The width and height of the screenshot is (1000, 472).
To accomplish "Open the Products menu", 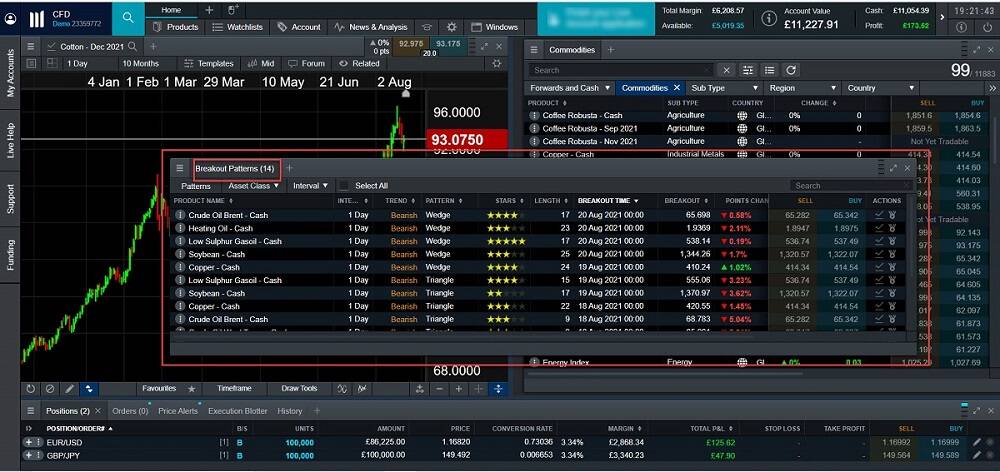I will pos(176,27).
